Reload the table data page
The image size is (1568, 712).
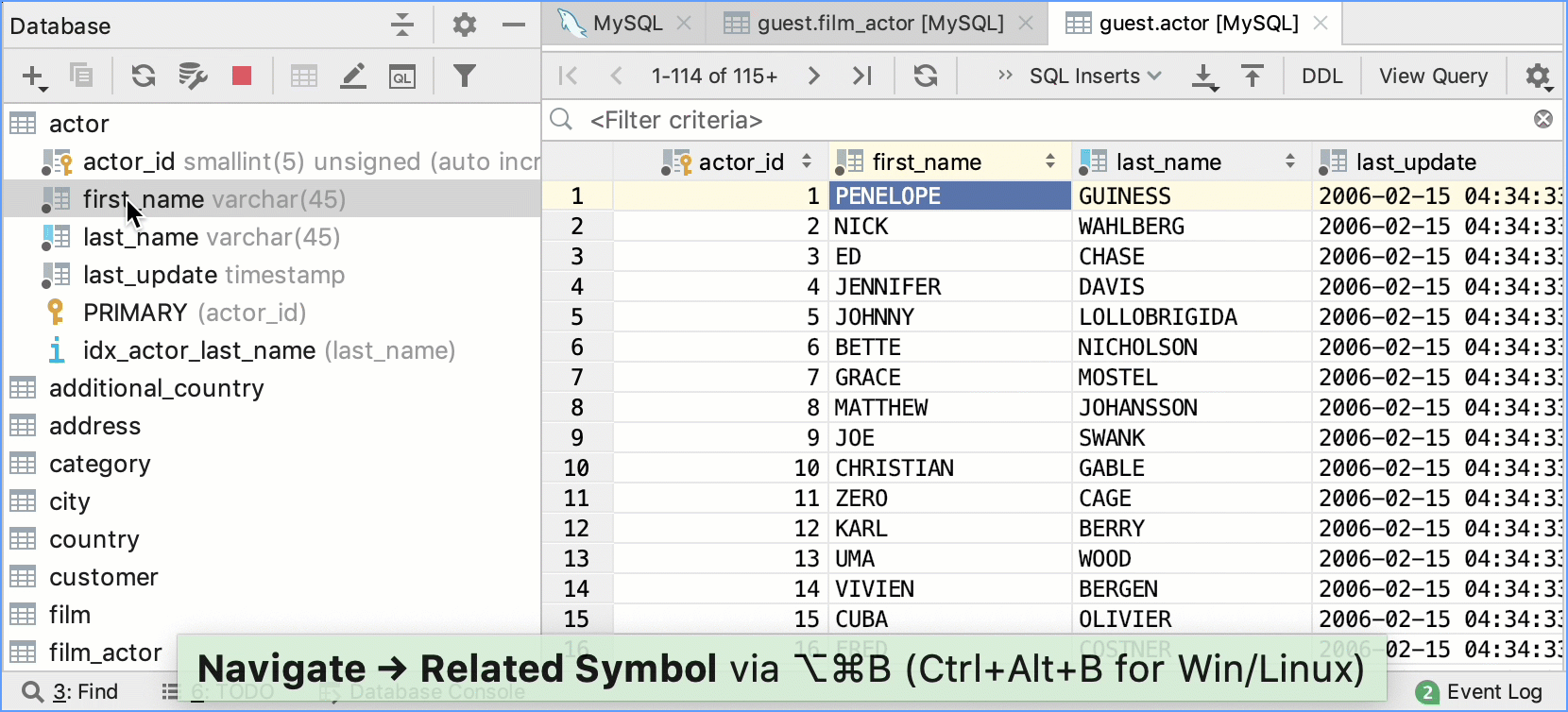[x=926, y=76]
